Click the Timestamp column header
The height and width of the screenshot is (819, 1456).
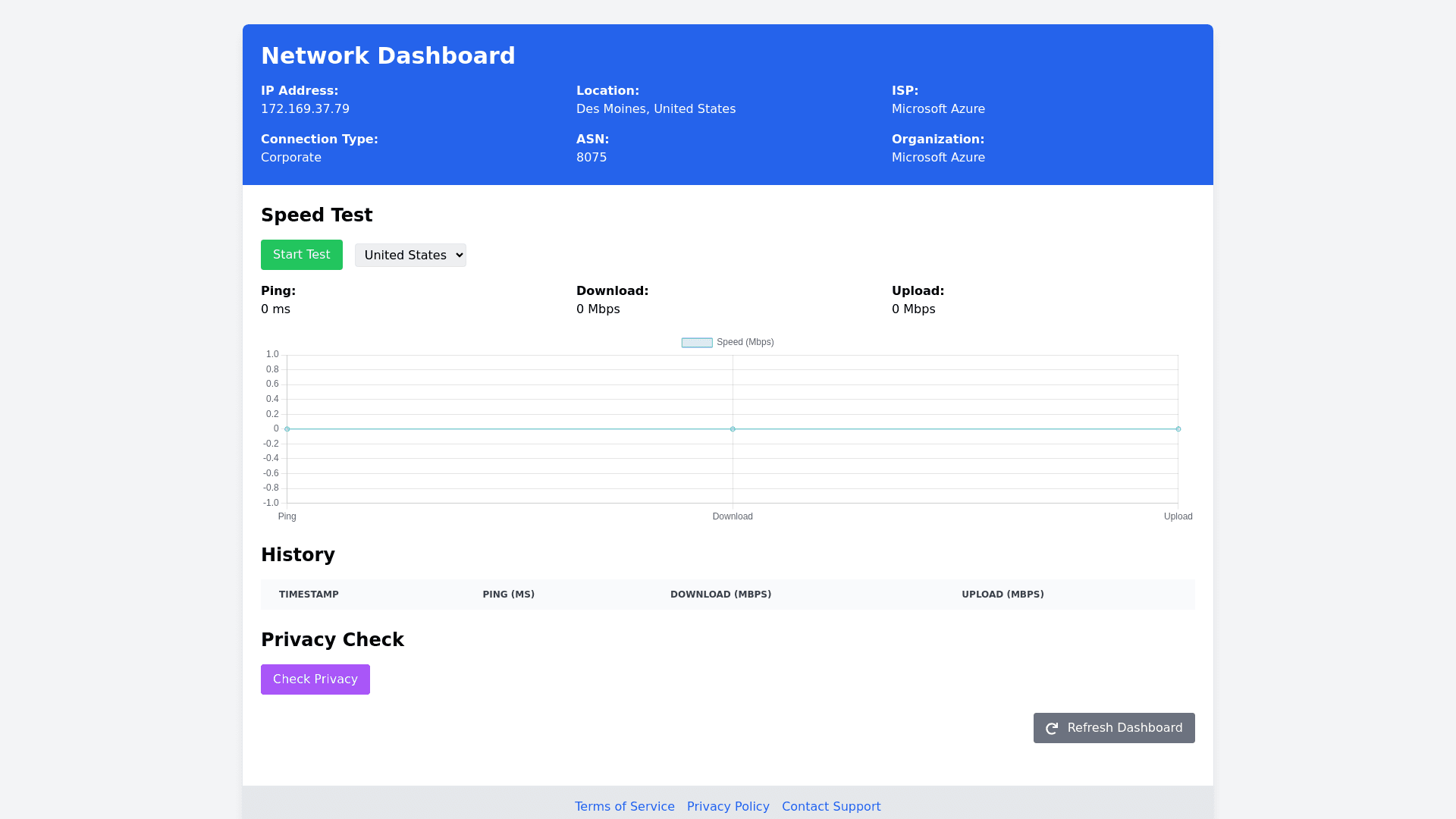pyautogui.click(x=309, y=595)
